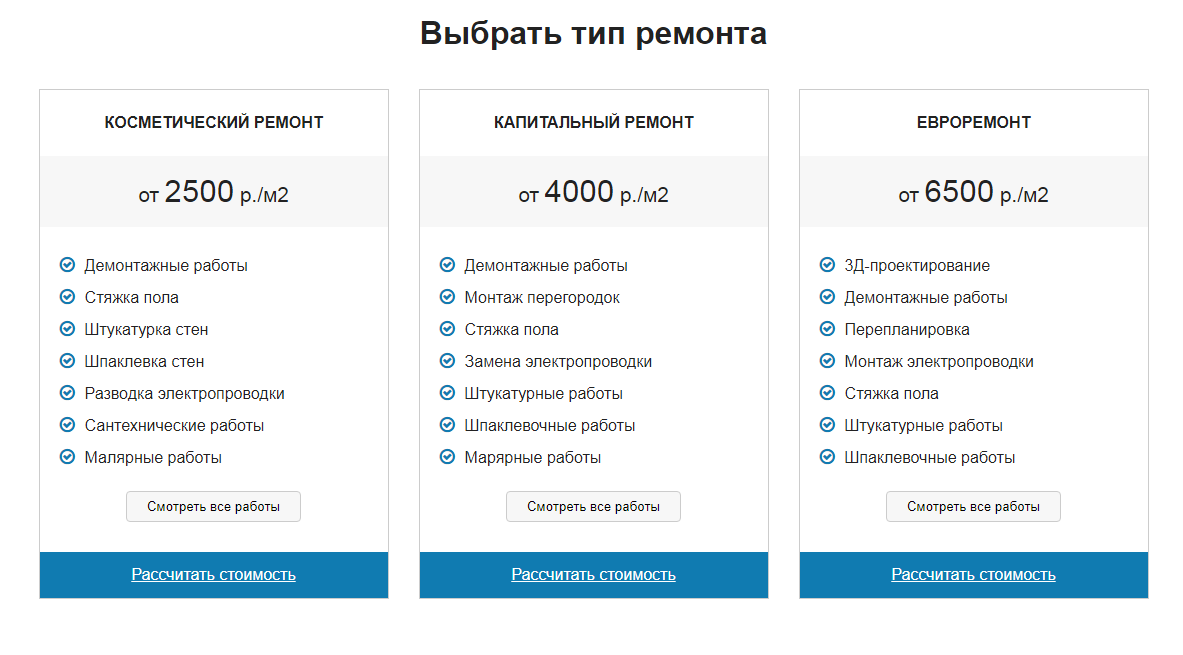Click the checkmark icon next to Стяжка пола in first column
The image size is (1183, 655).
(65, 297)
